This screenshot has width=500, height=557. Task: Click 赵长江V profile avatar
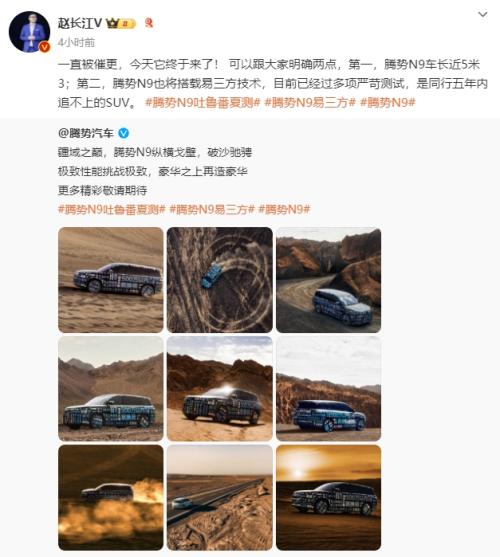(x=29, y=32)
